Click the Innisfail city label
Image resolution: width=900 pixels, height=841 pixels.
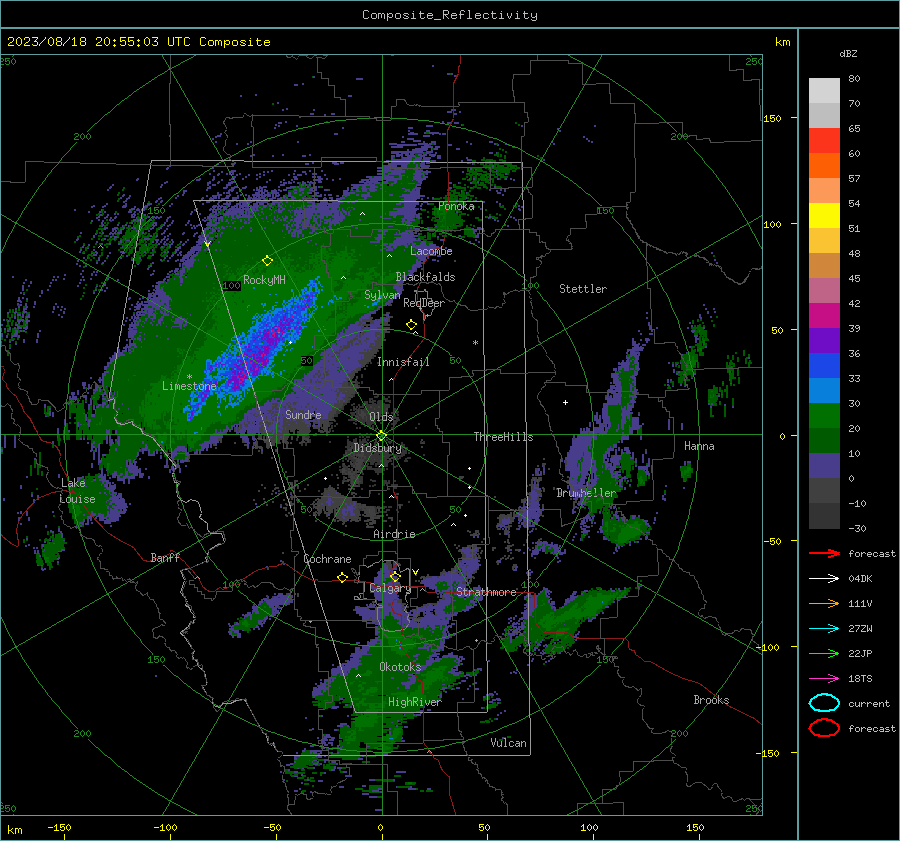(403, 362)
